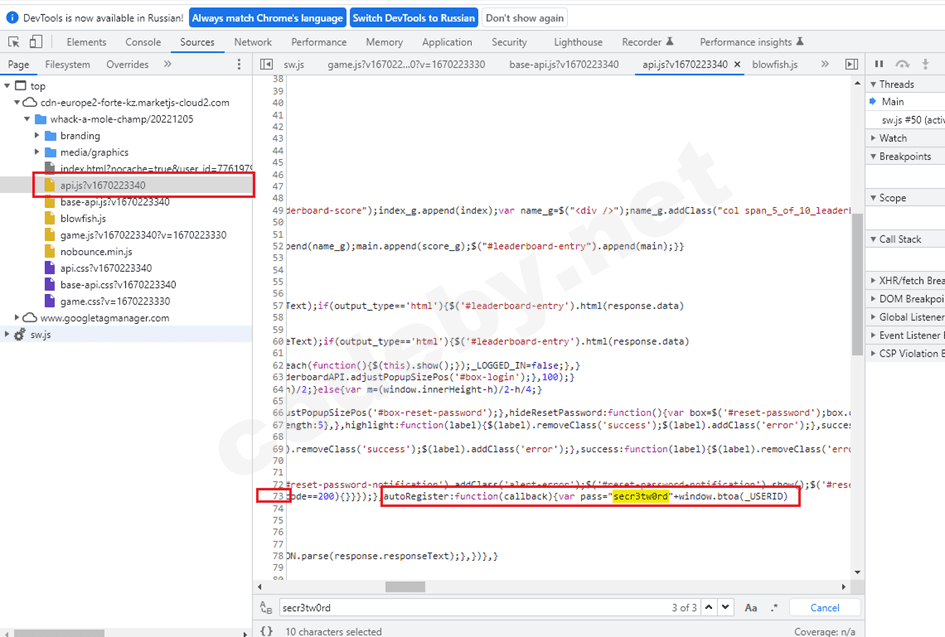Cancel the in-file search

(x=824, y=607)
